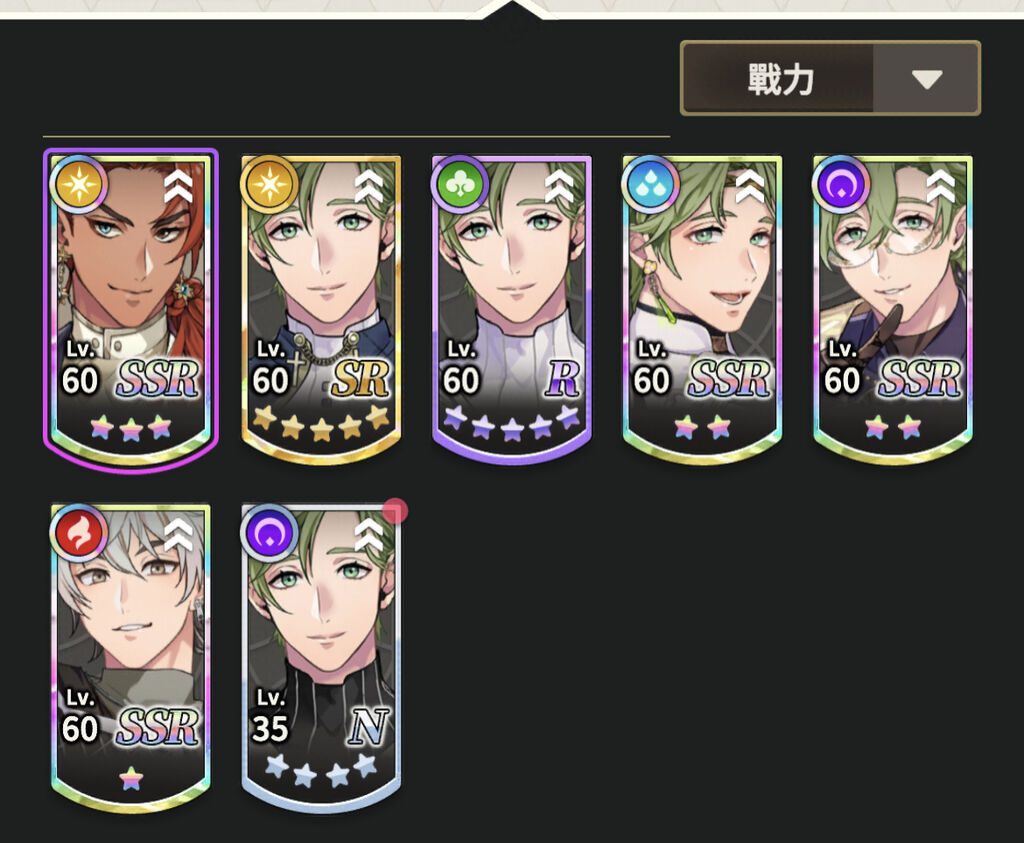Click the purple moon icon on N card
This screenshot has height=843, width=1024.
pos(269,533)
